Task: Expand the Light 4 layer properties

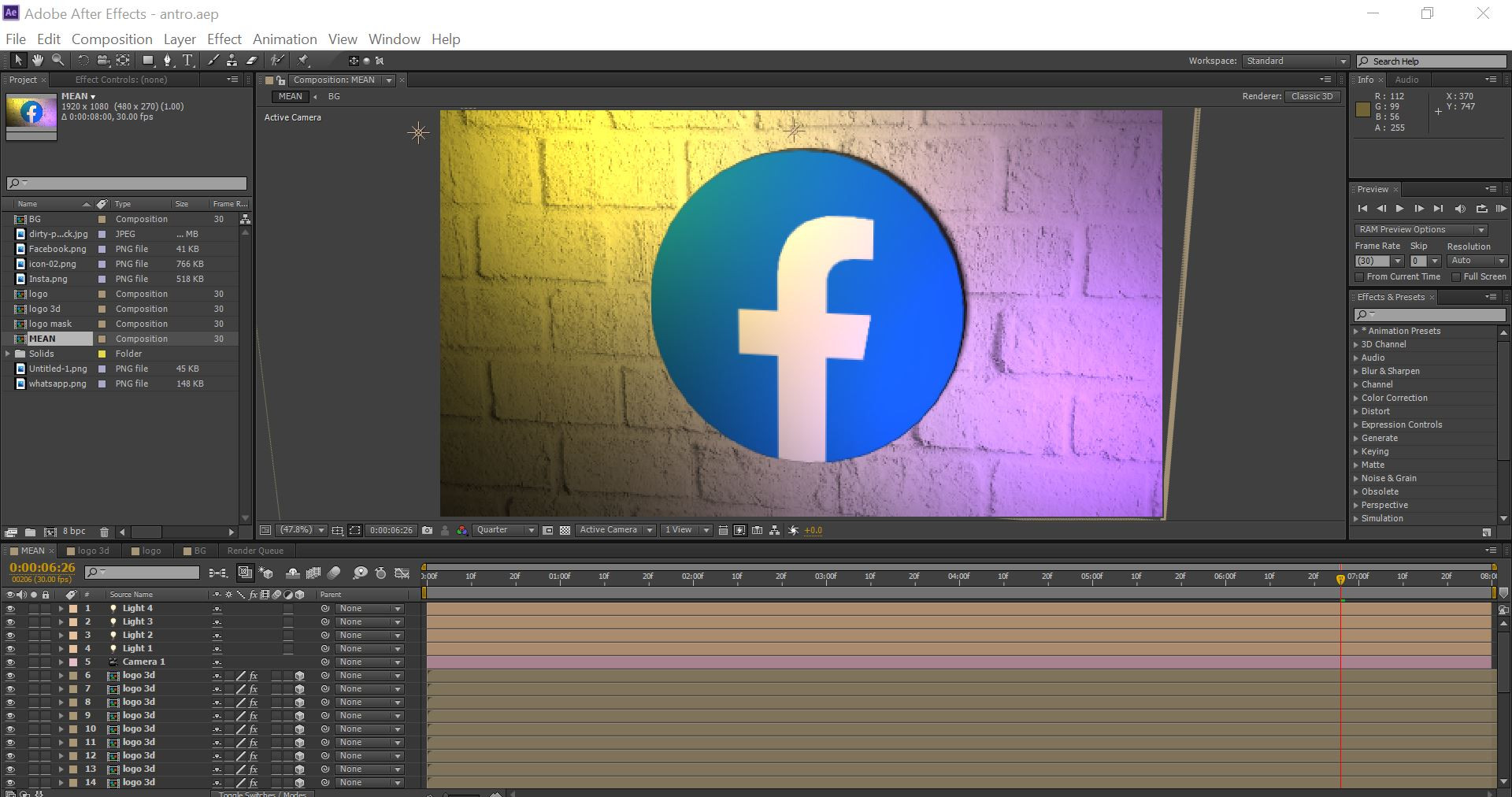Action: click(x=61, y=609)
